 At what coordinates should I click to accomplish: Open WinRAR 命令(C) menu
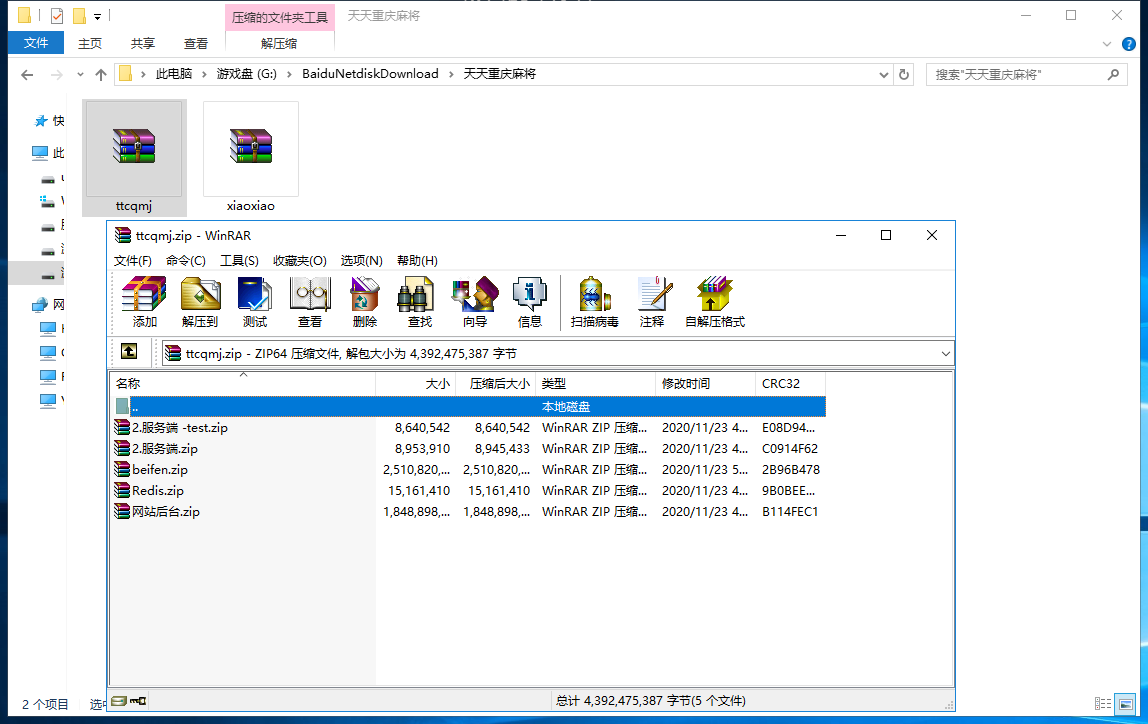[186, 261]
